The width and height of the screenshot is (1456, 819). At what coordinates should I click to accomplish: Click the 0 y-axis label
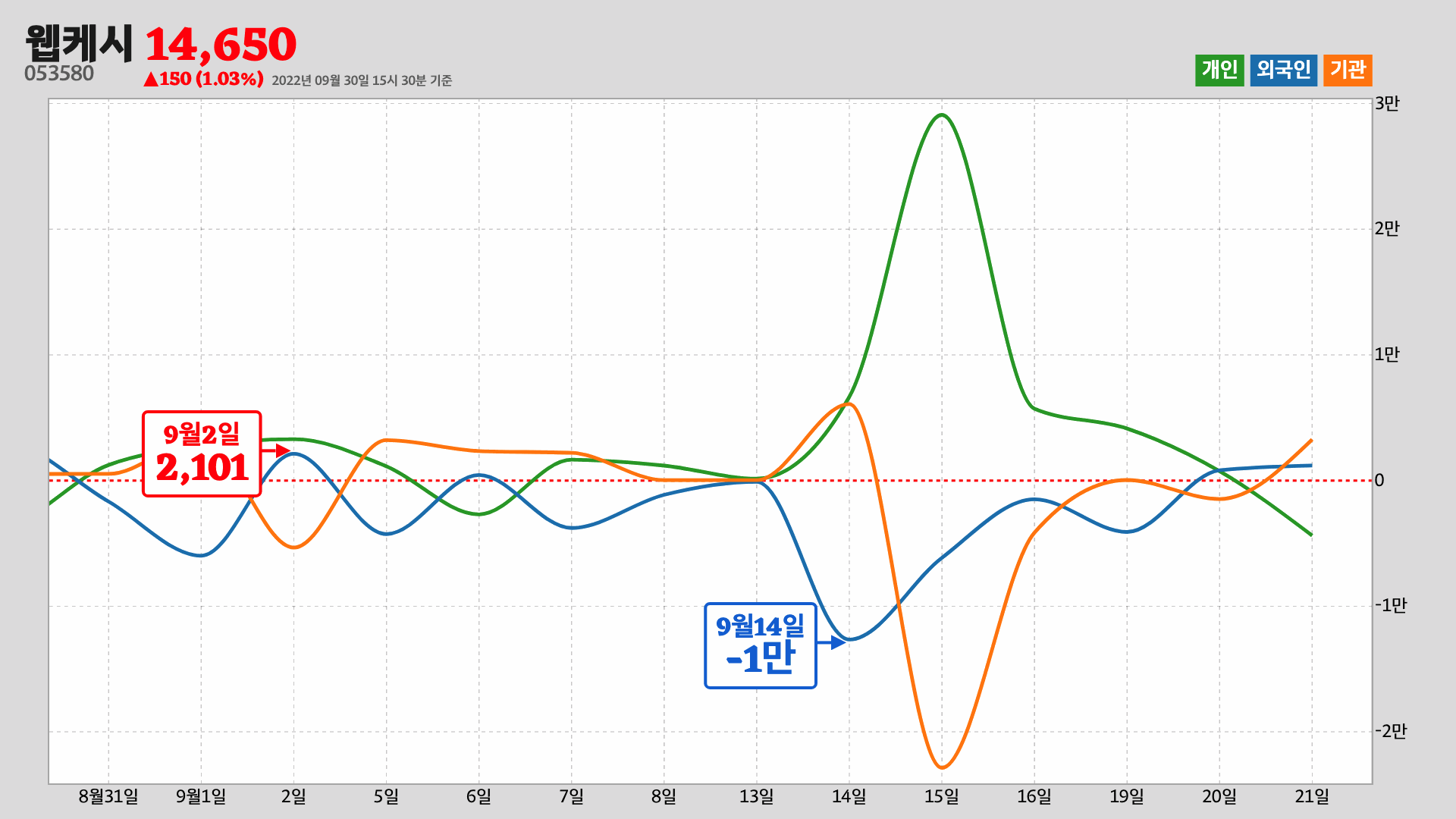coord(1379,480)
